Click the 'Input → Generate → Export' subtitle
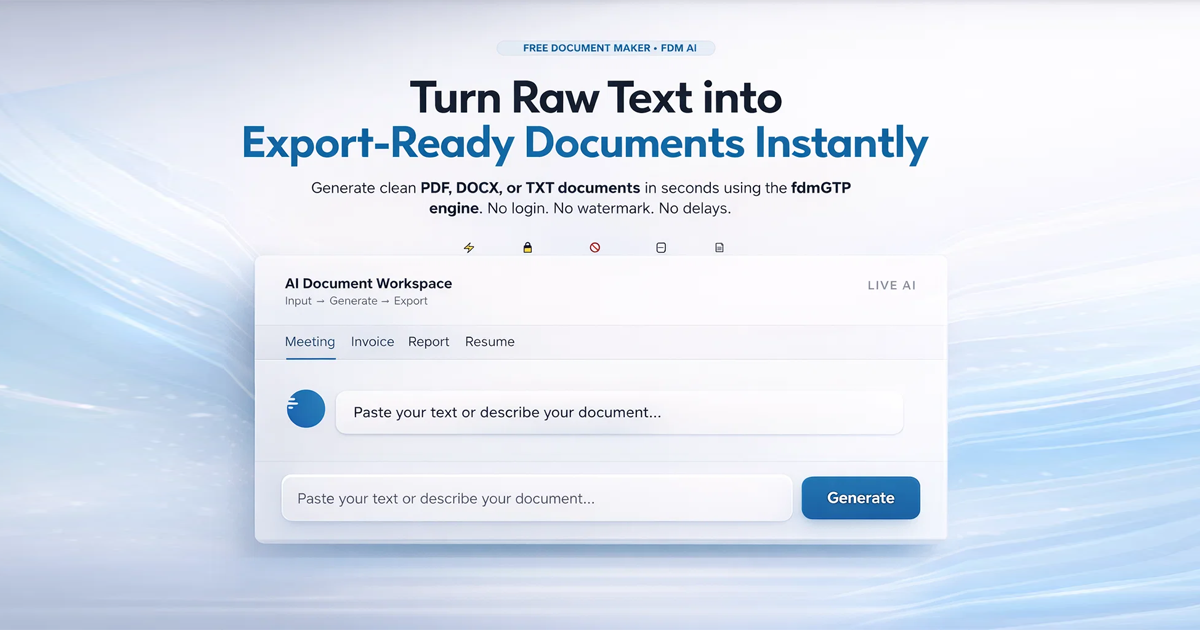 356,301
